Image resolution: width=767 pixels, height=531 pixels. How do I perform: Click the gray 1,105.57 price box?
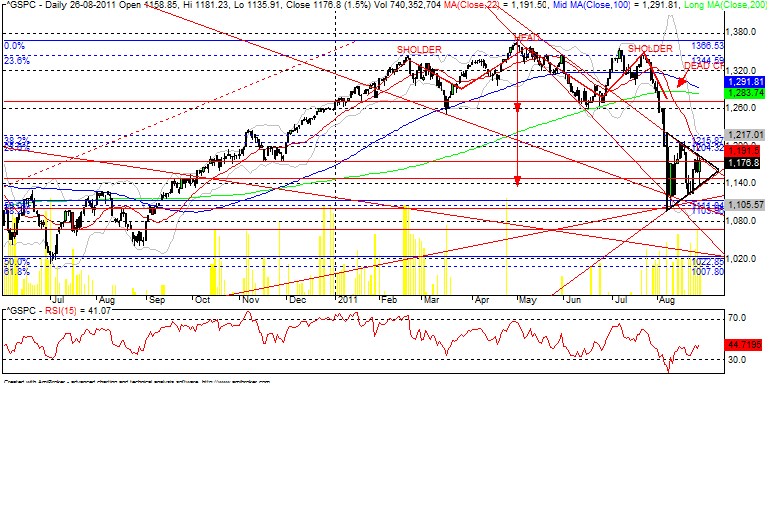(x=745, y=204)
